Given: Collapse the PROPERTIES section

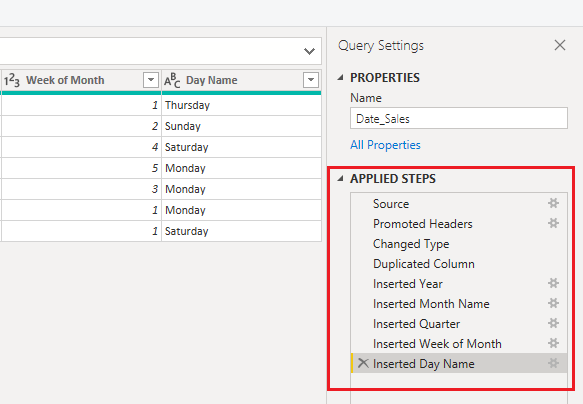Looking at the screenshot, I should [340, 78].
